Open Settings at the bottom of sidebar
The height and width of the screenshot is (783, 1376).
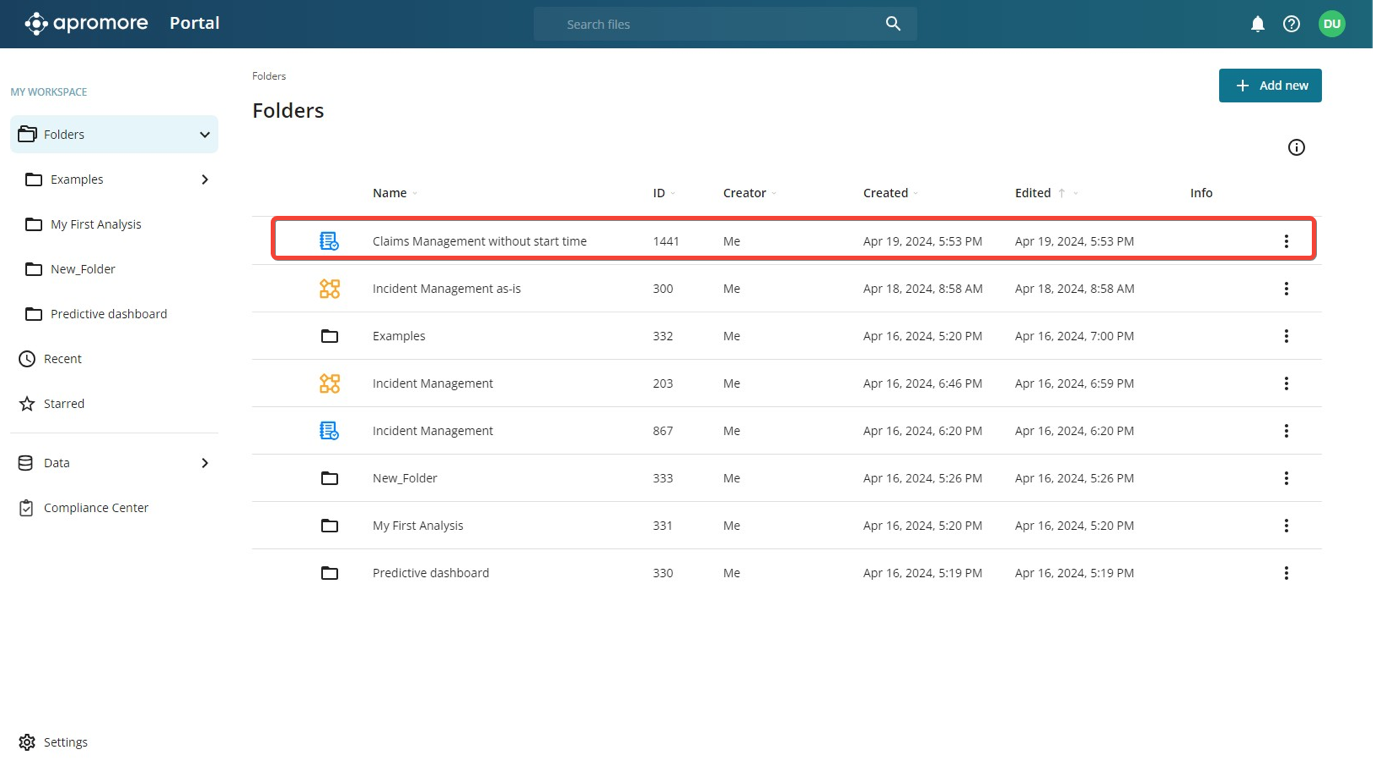(65, 742)
